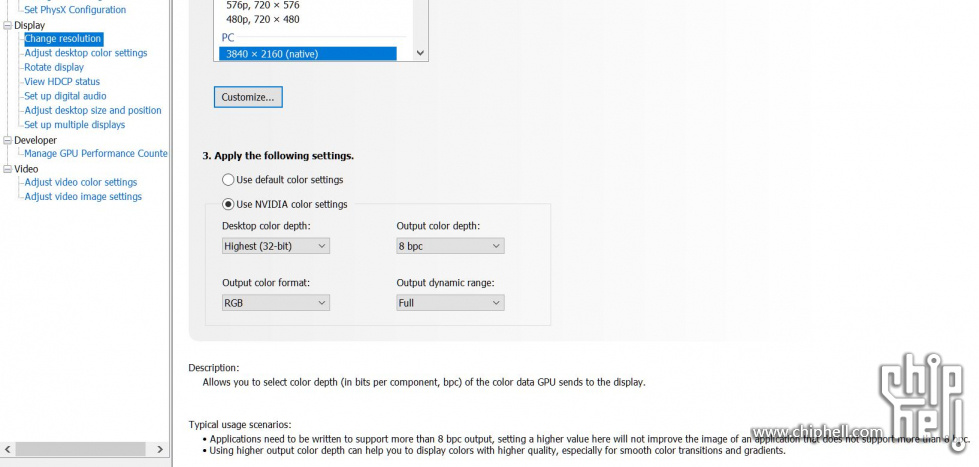Collapse the Developer tree node
This screenshot has height=467, width=979.
pos(7,140)
